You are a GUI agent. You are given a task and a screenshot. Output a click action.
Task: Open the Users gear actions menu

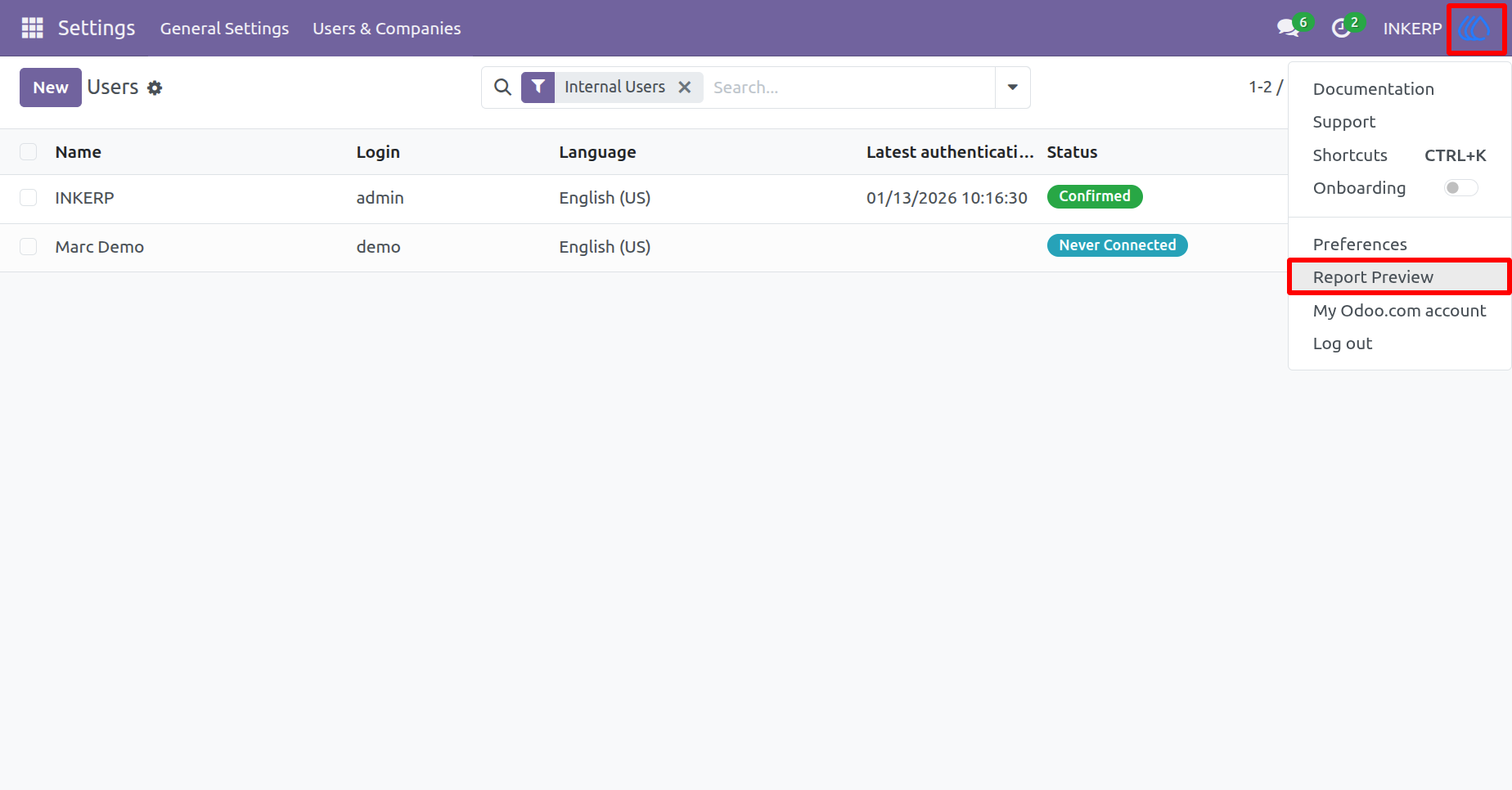click(x=155, y=88)
